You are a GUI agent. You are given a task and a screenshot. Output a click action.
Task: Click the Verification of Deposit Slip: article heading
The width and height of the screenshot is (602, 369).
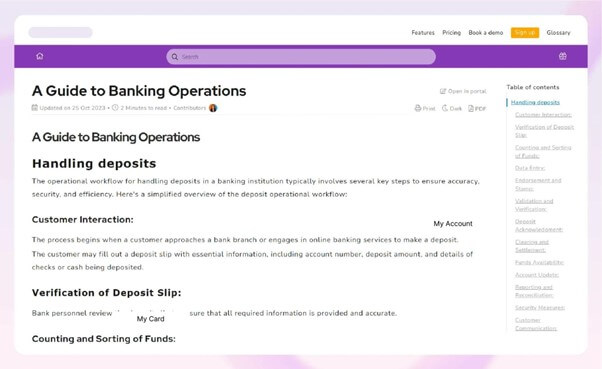coord(106,293)
